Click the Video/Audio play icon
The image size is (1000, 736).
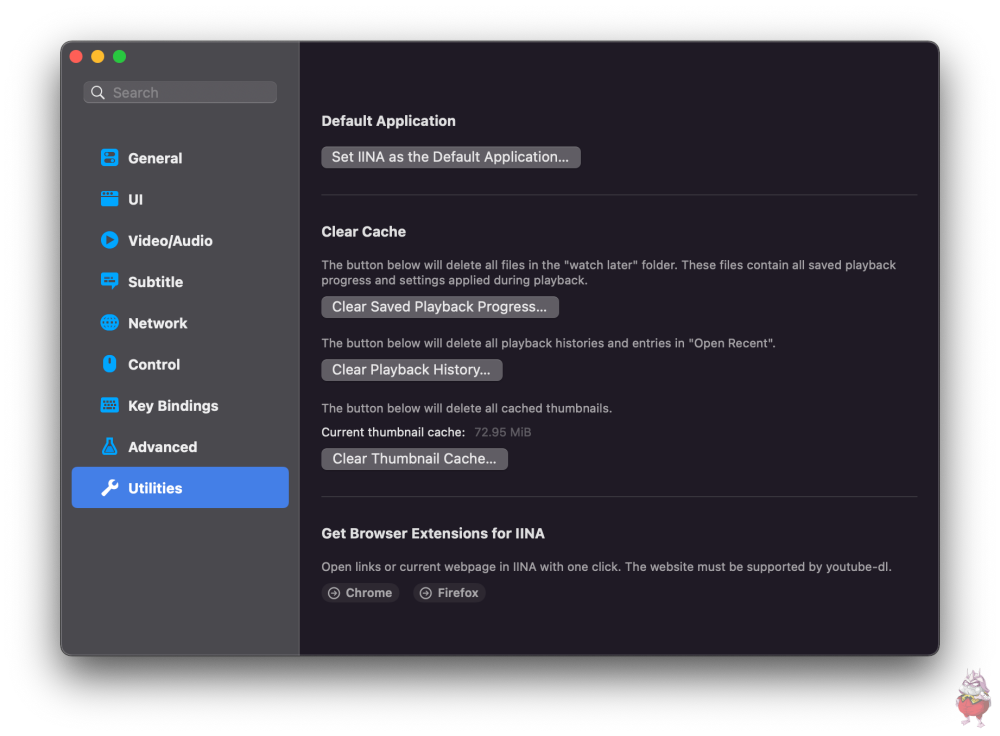(109, 240)
